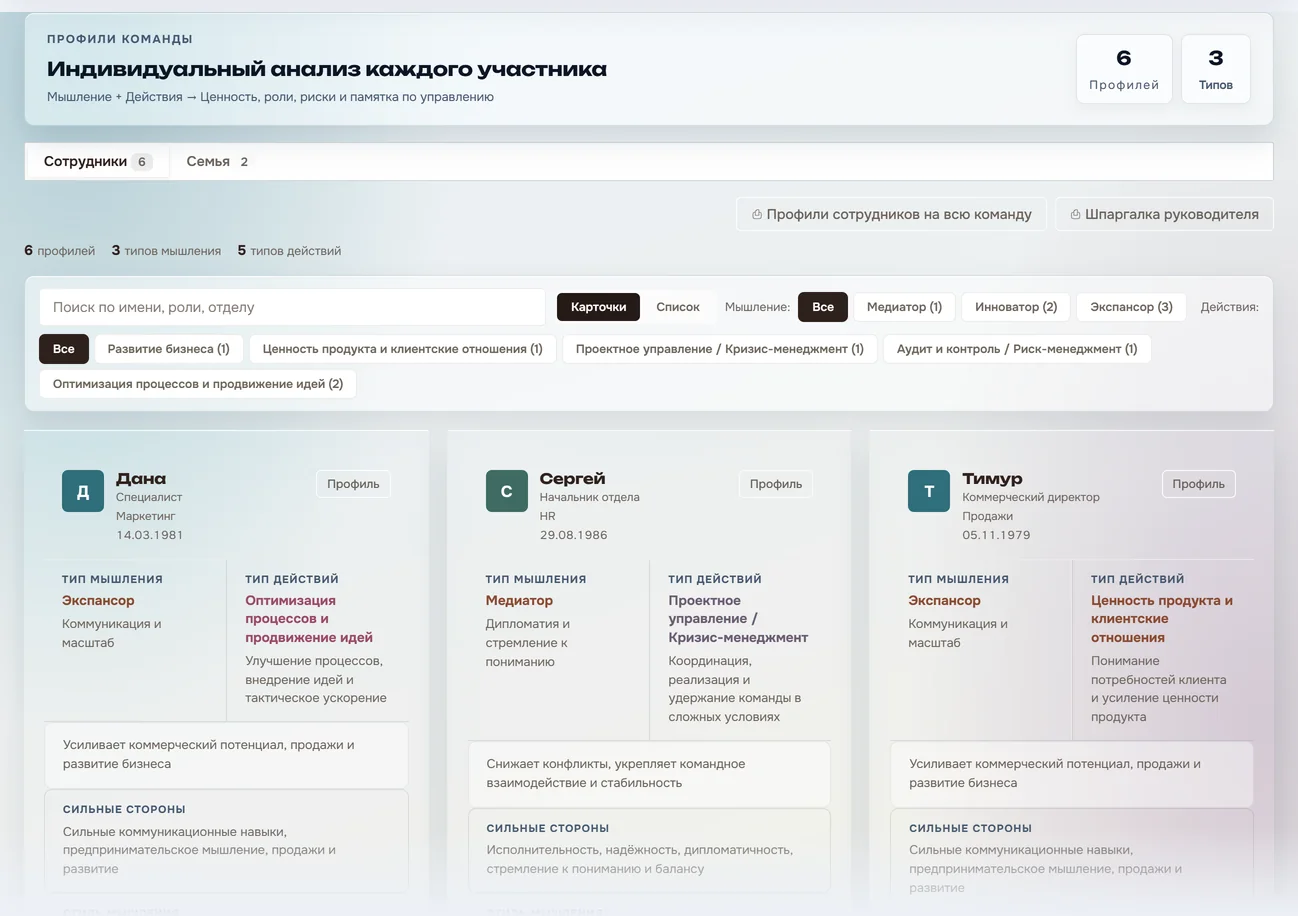Click the heading Индивидуальный анализ каждого участника

327,69
